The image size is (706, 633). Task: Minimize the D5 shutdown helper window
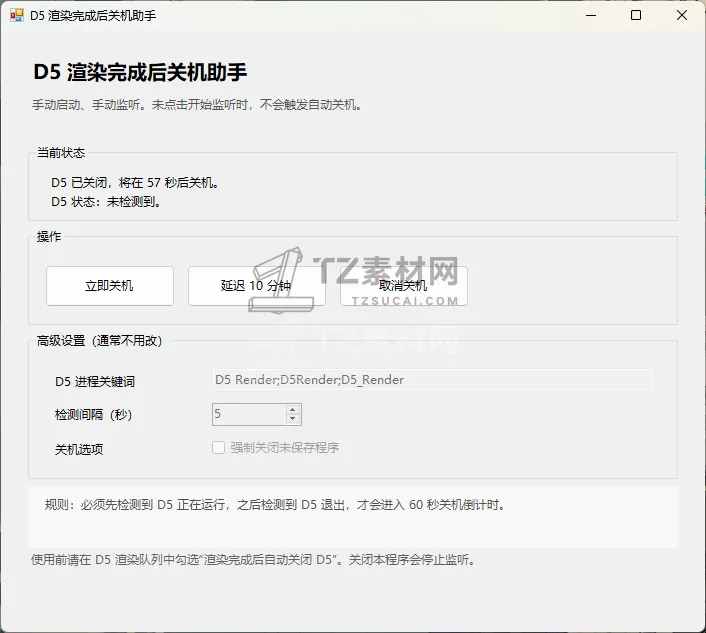point(591,15)
